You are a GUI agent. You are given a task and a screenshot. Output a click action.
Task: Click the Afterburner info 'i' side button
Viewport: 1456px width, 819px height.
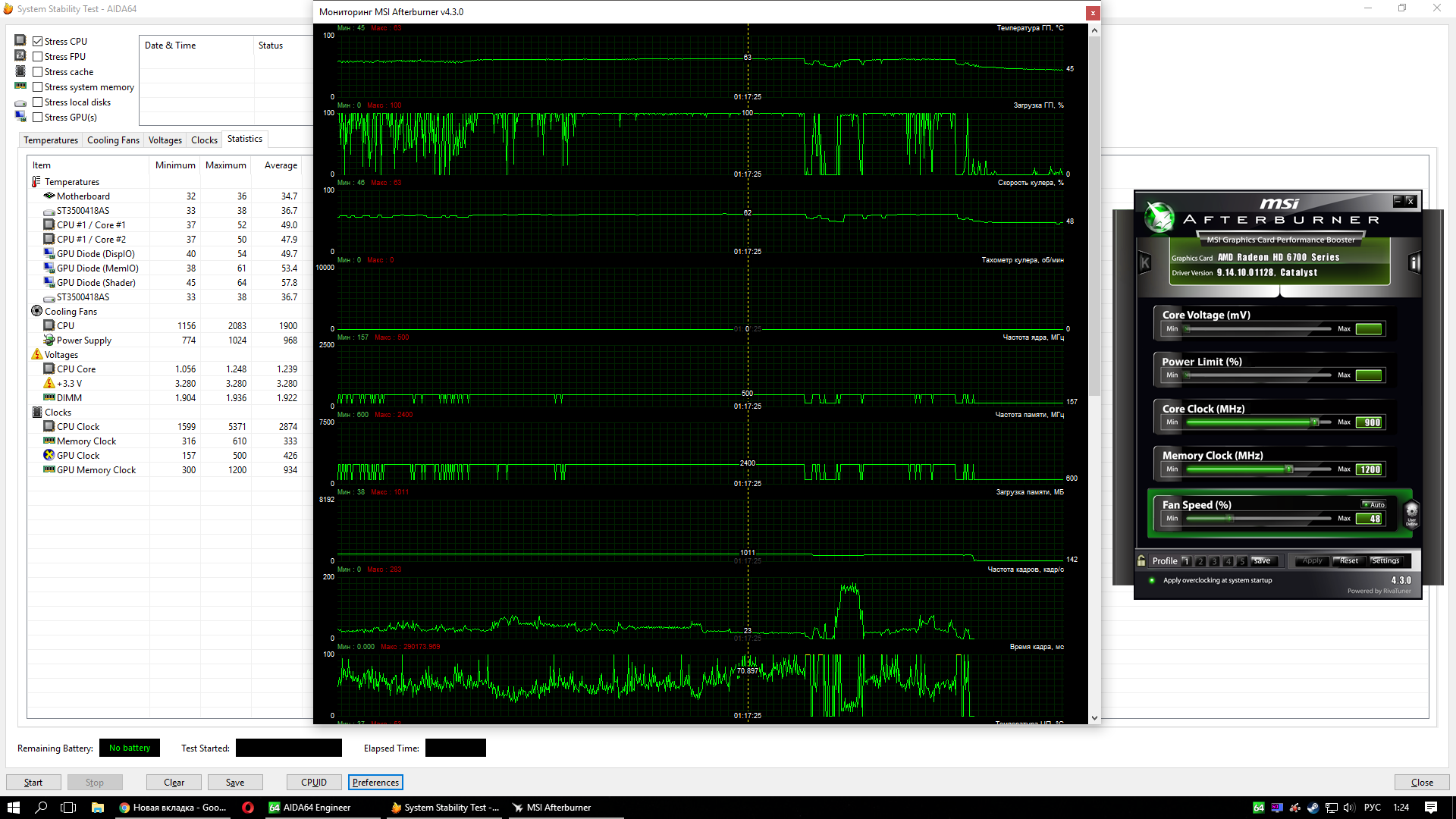pos(1414,263)
